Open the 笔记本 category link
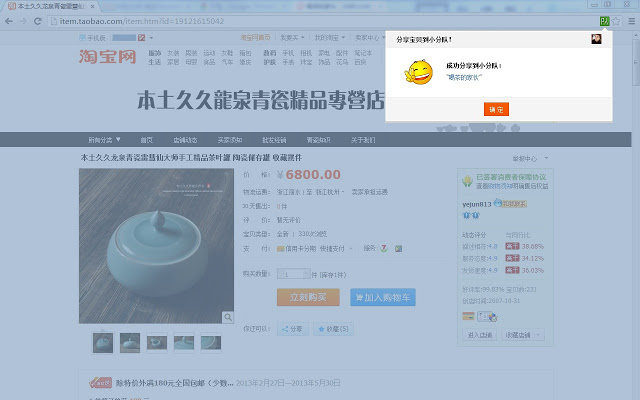The width and height of the screenshot is (640, 400). [x=363, y=53]
